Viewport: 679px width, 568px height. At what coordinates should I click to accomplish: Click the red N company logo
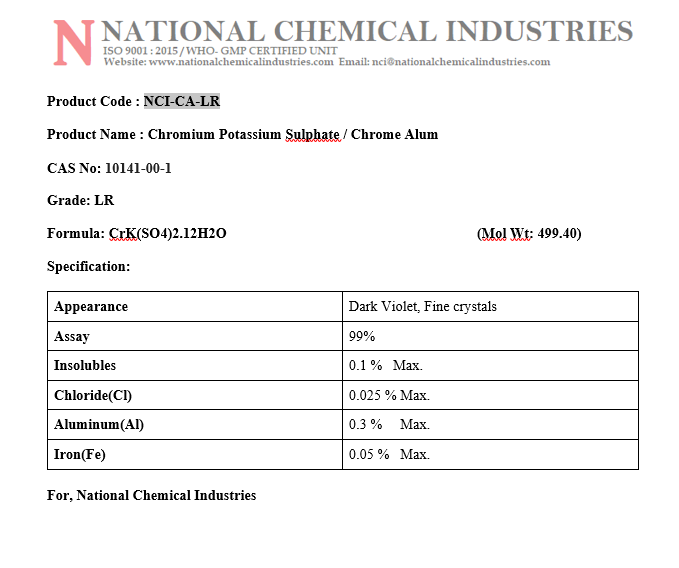(74, 43)
